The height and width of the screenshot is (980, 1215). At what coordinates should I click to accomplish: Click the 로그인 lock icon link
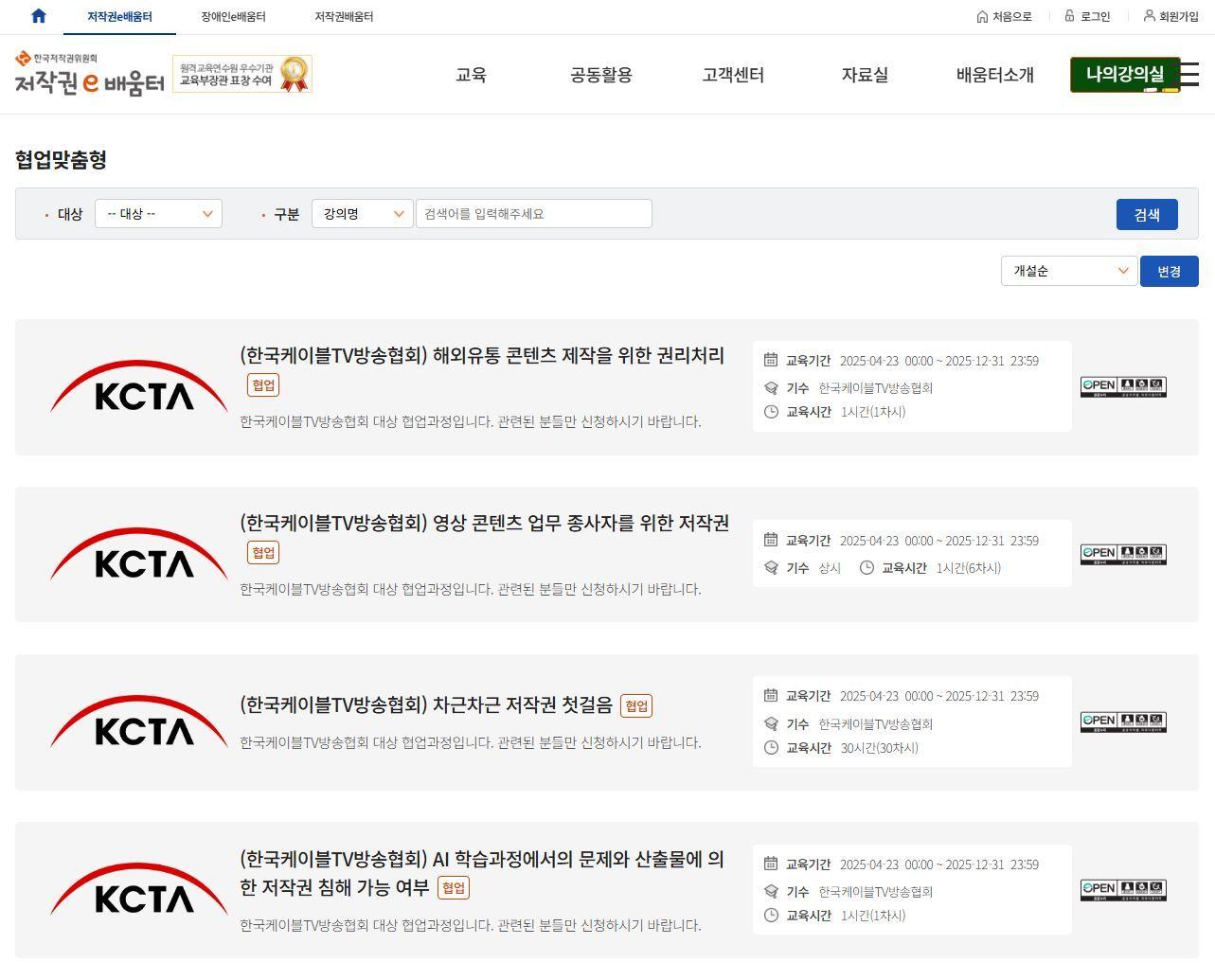point(1069,16)
